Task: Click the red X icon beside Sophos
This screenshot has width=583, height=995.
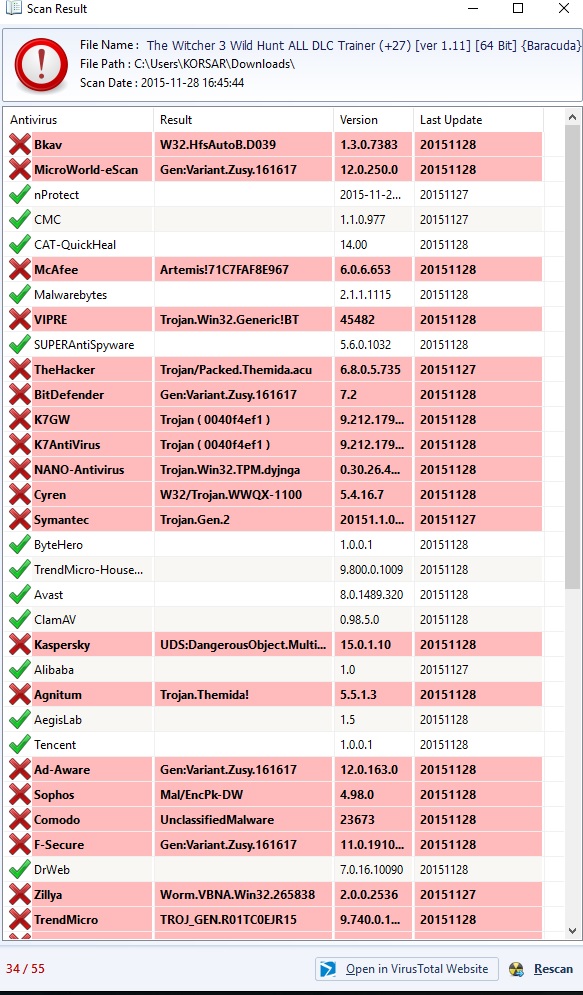Action: tap(20, 794)
